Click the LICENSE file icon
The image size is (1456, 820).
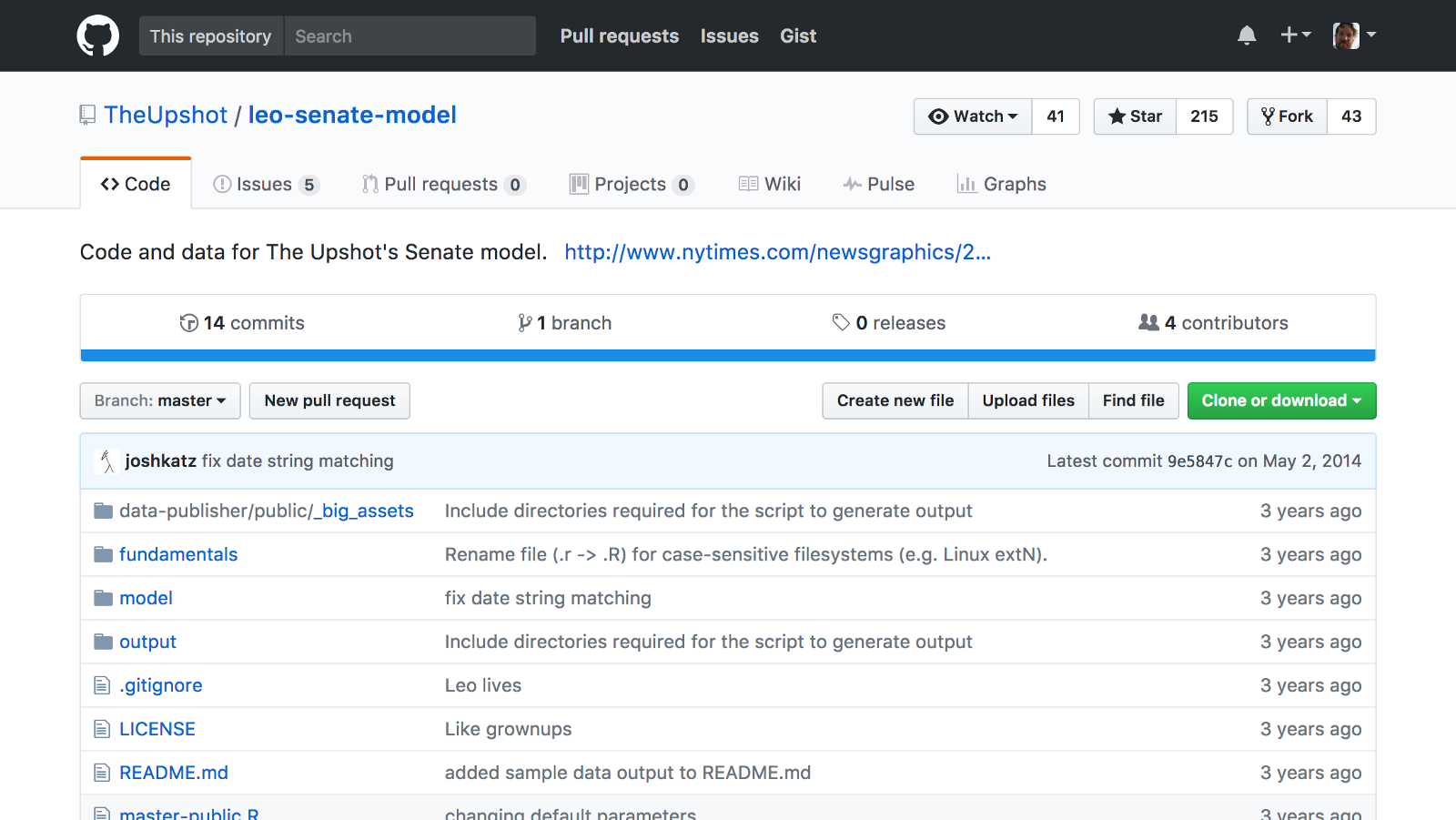point(102,729)
